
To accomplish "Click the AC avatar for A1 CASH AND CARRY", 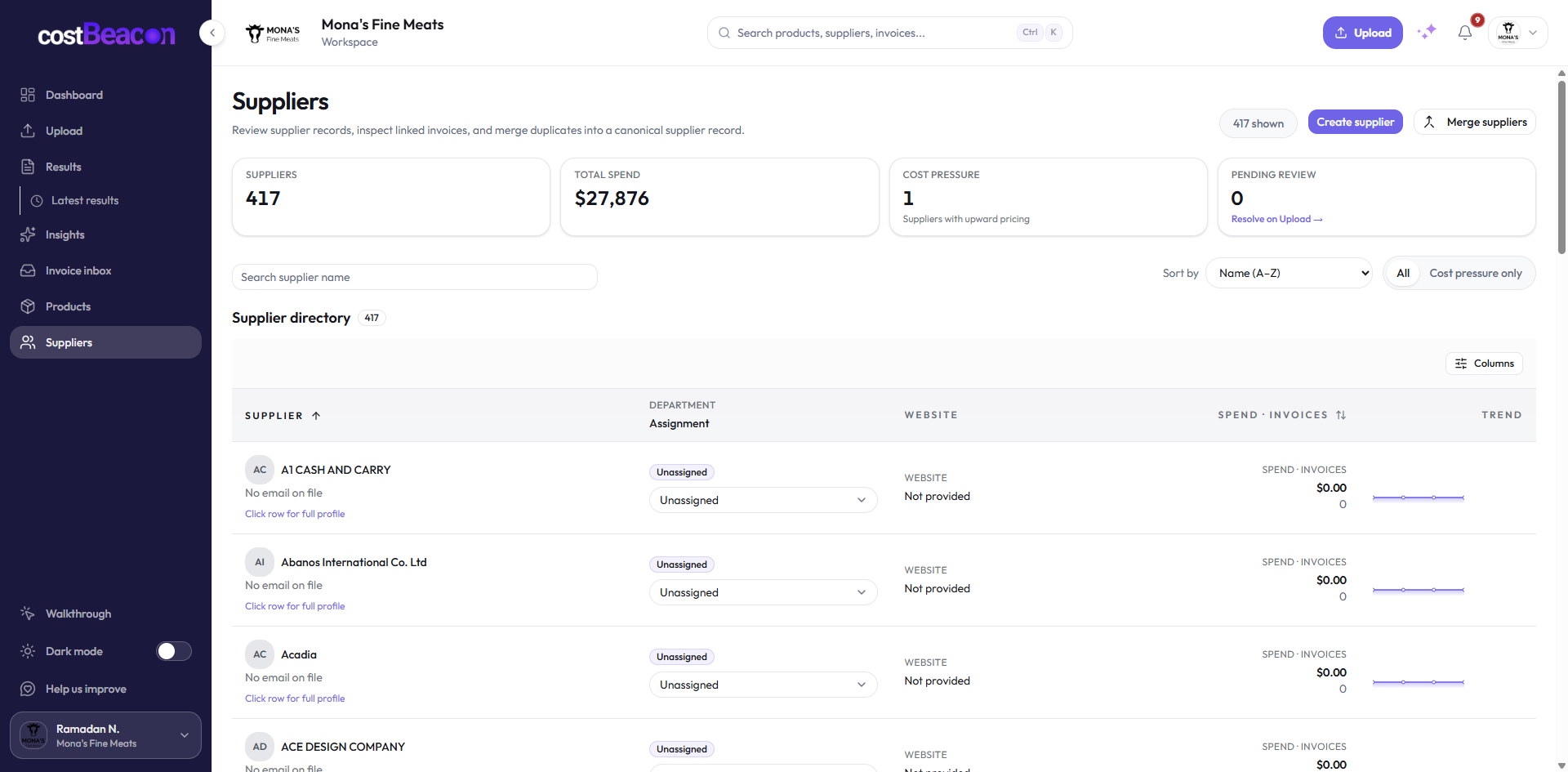I will pyautogui.click(x=260, y=470).
